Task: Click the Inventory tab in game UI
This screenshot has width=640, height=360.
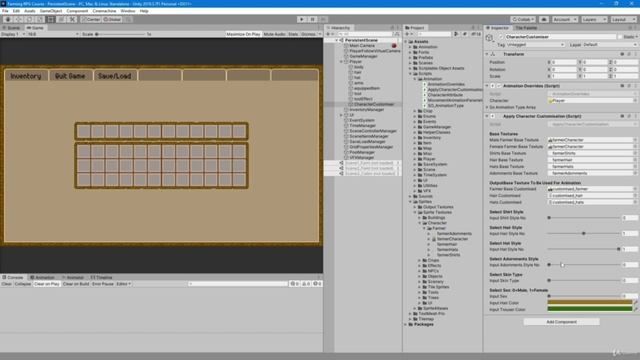Action: click(x=26, y=76)
